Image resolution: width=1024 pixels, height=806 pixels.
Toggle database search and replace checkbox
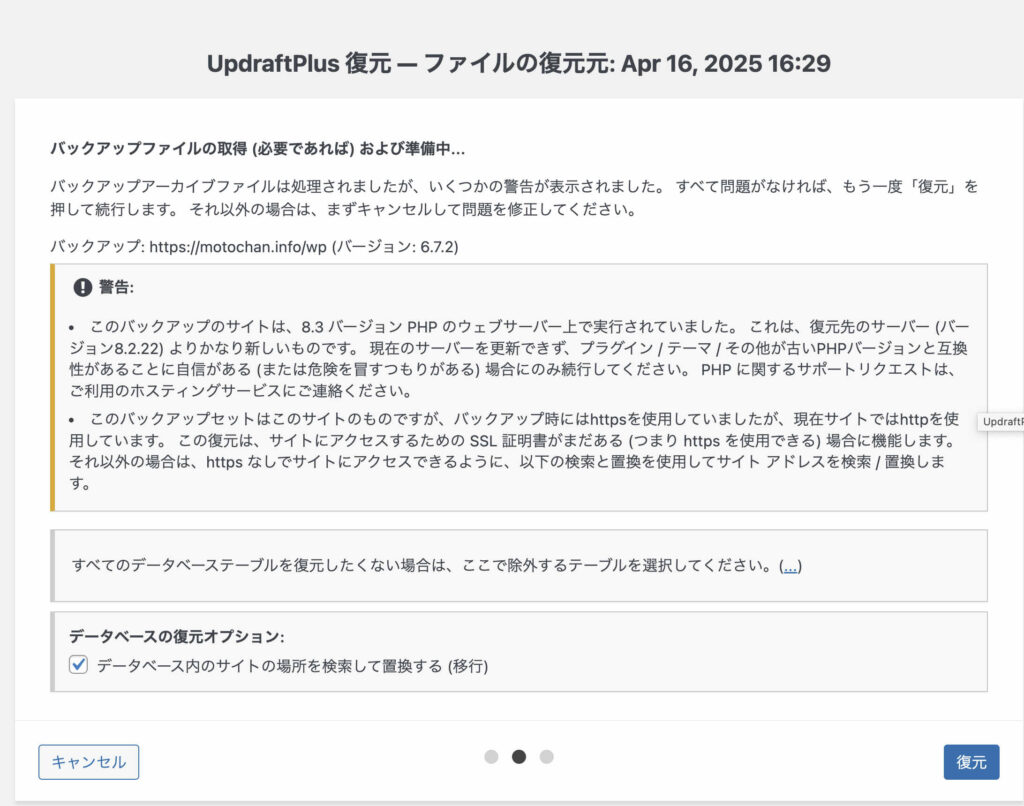pos(78,665)
